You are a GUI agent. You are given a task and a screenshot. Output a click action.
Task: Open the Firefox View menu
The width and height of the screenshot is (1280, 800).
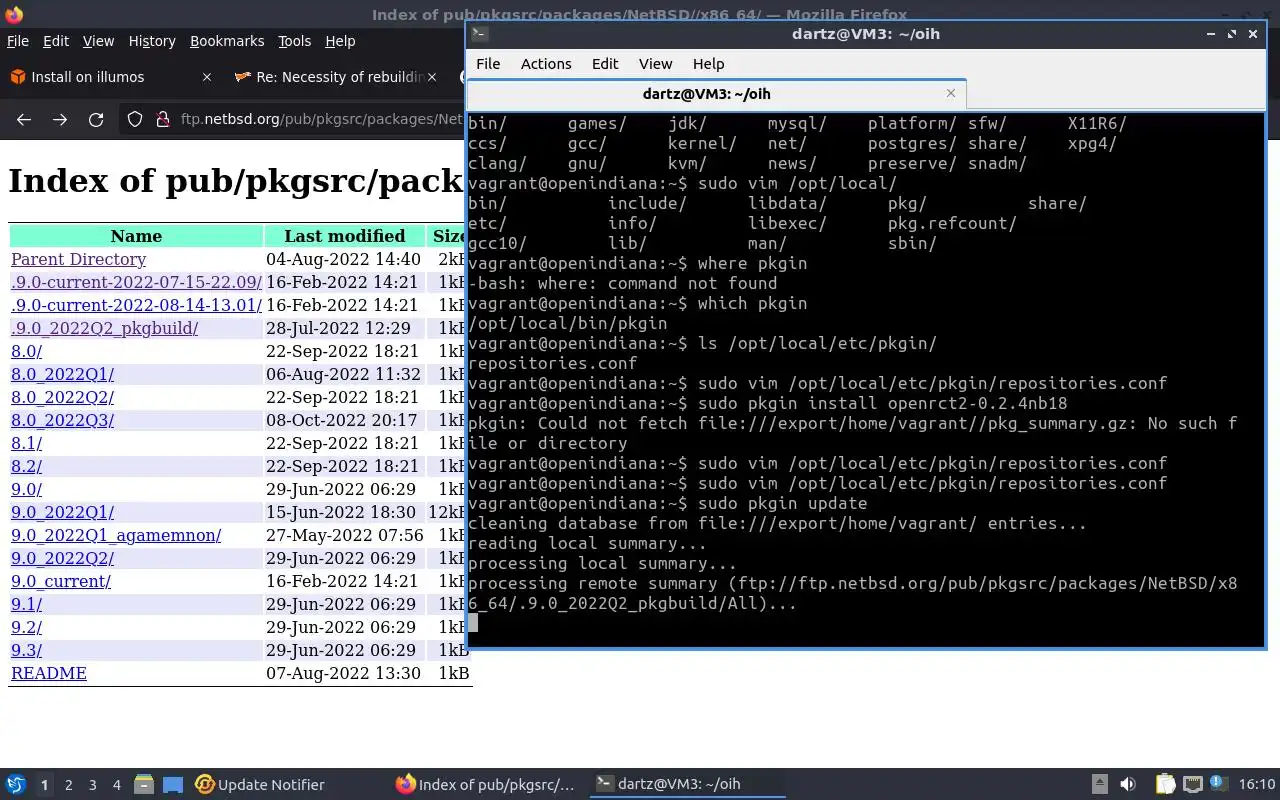point(98,41)
